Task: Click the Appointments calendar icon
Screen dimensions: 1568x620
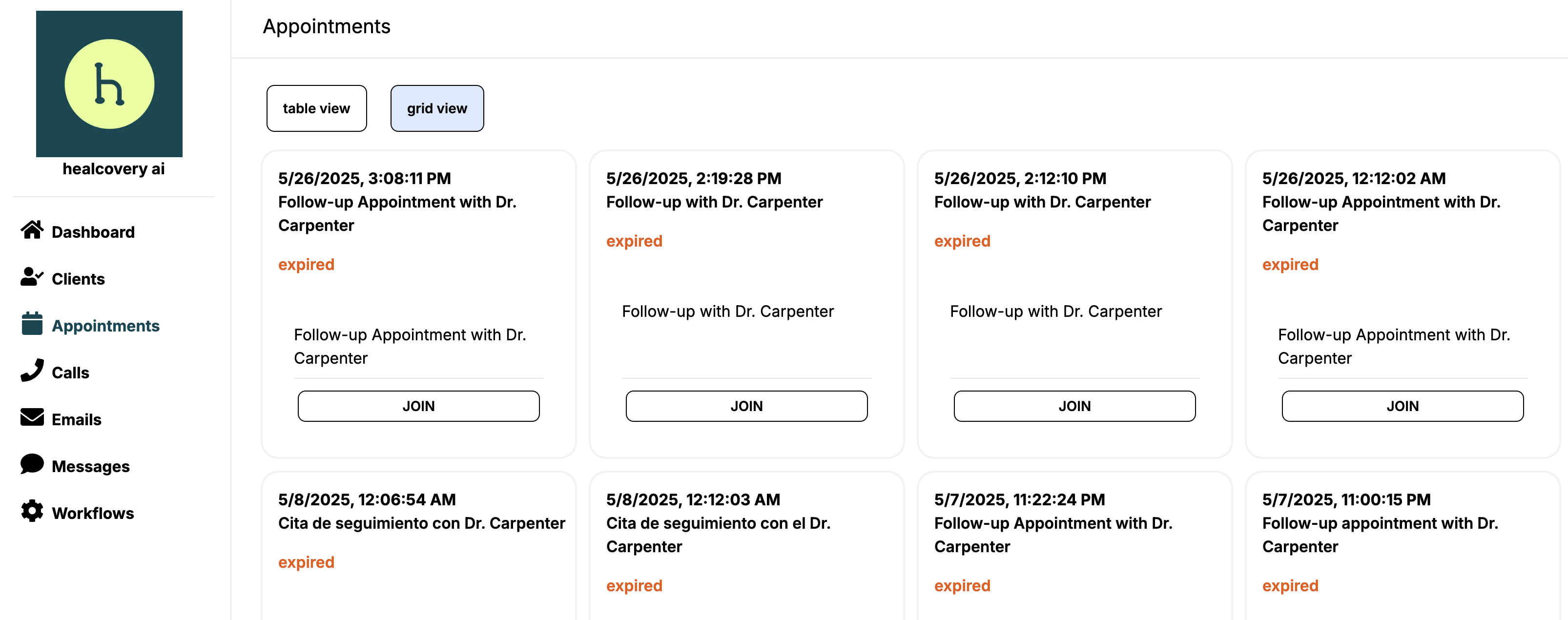Action: pos(32,324)
